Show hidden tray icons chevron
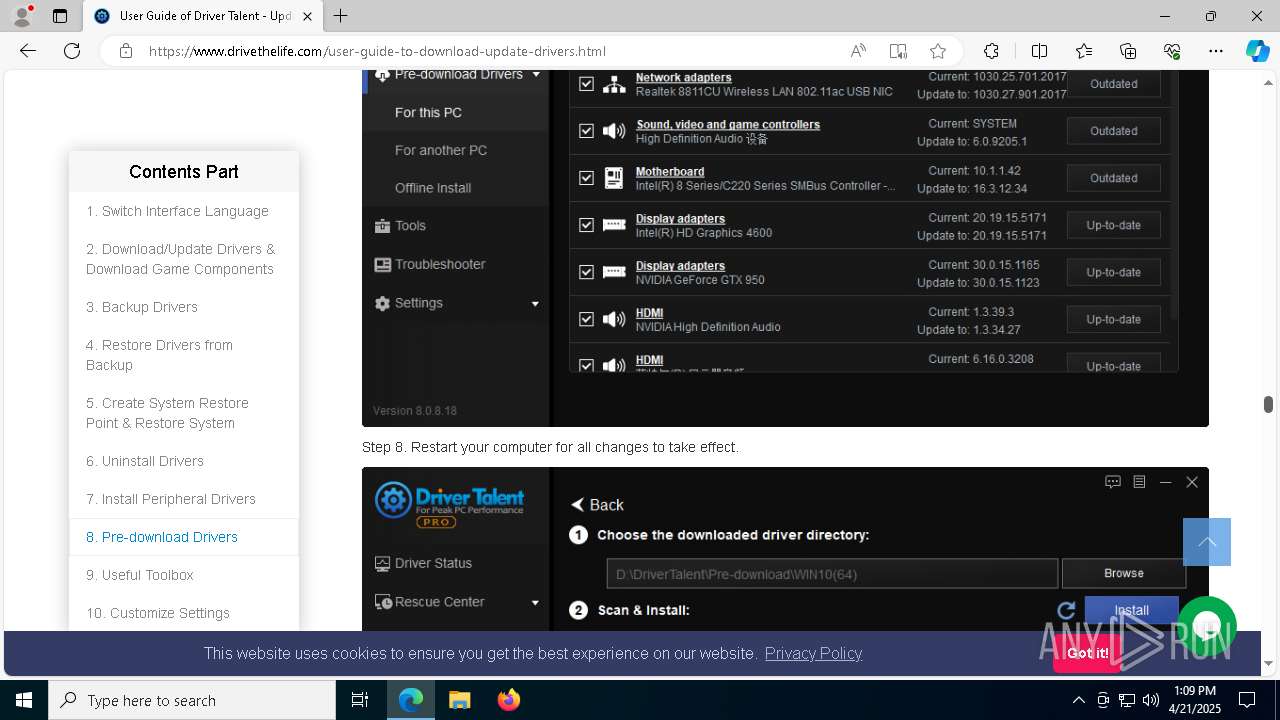The width and height of the screenshot is (1280, 720). (1078, 700)
